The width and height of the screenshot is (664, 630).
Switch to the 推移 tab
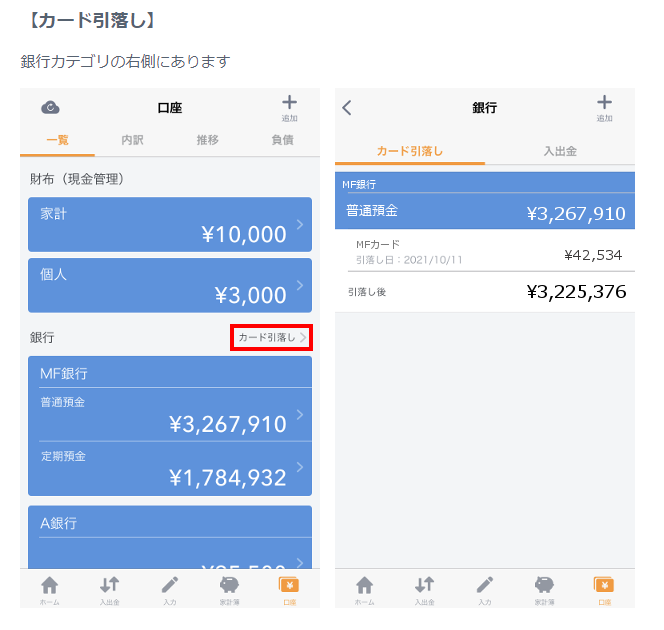[208, 140]
